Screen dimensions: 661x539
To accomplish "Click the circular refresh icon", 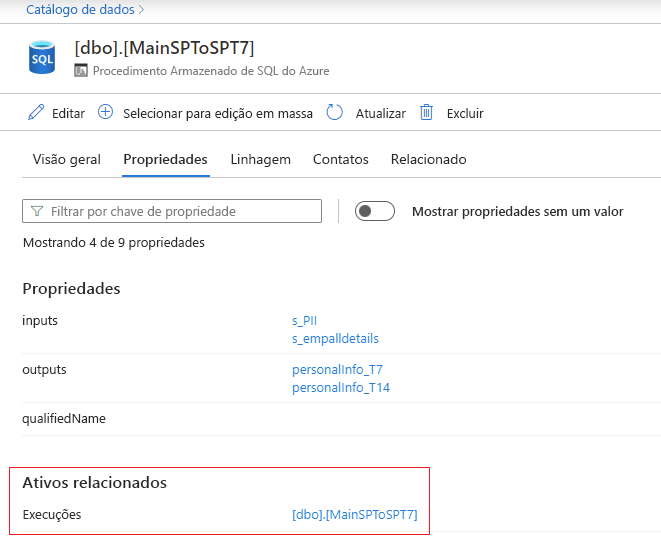I will pyautogui.click(x=334, y=113).
